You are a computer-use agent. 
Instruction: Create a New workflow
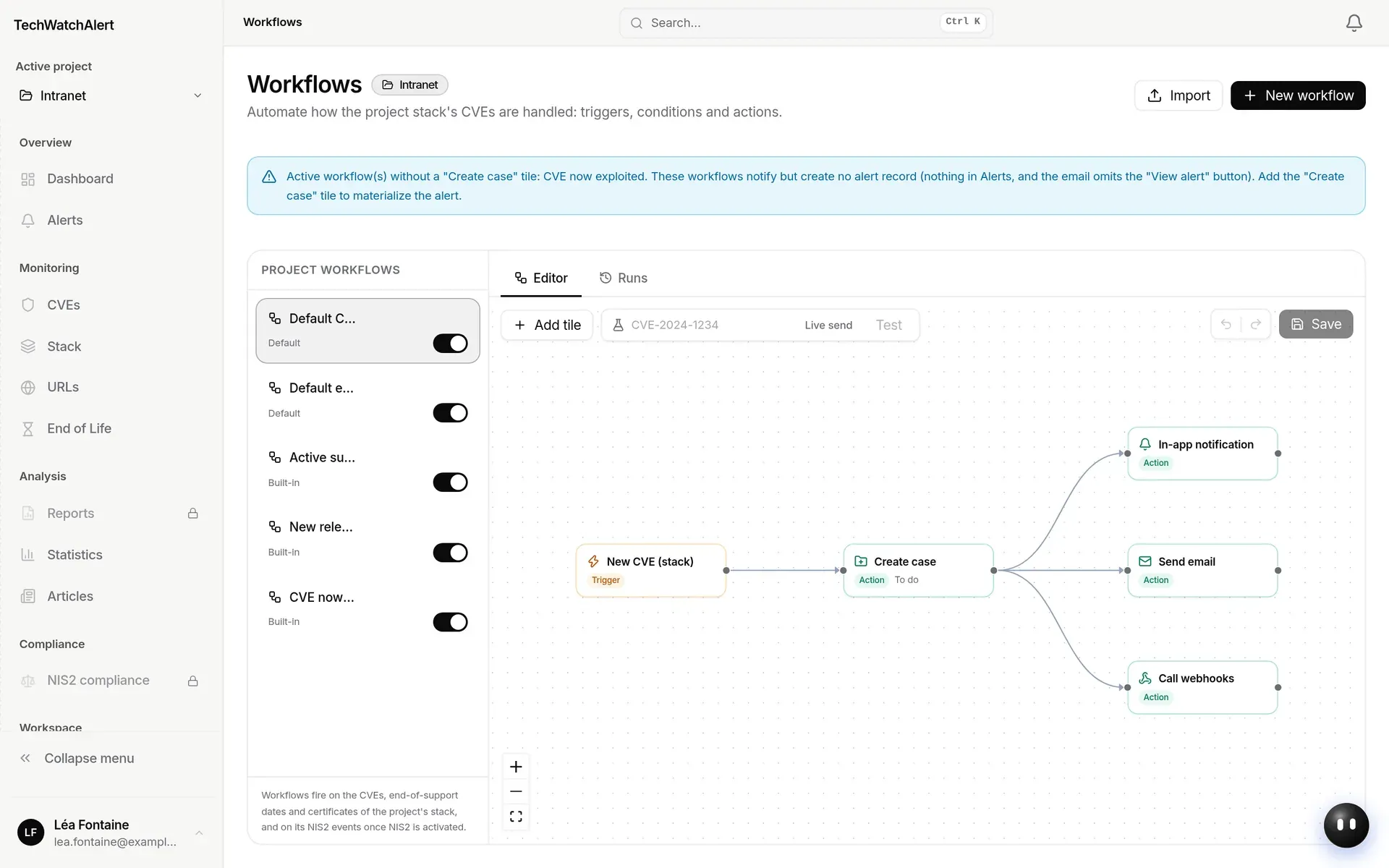(1298, 95)
